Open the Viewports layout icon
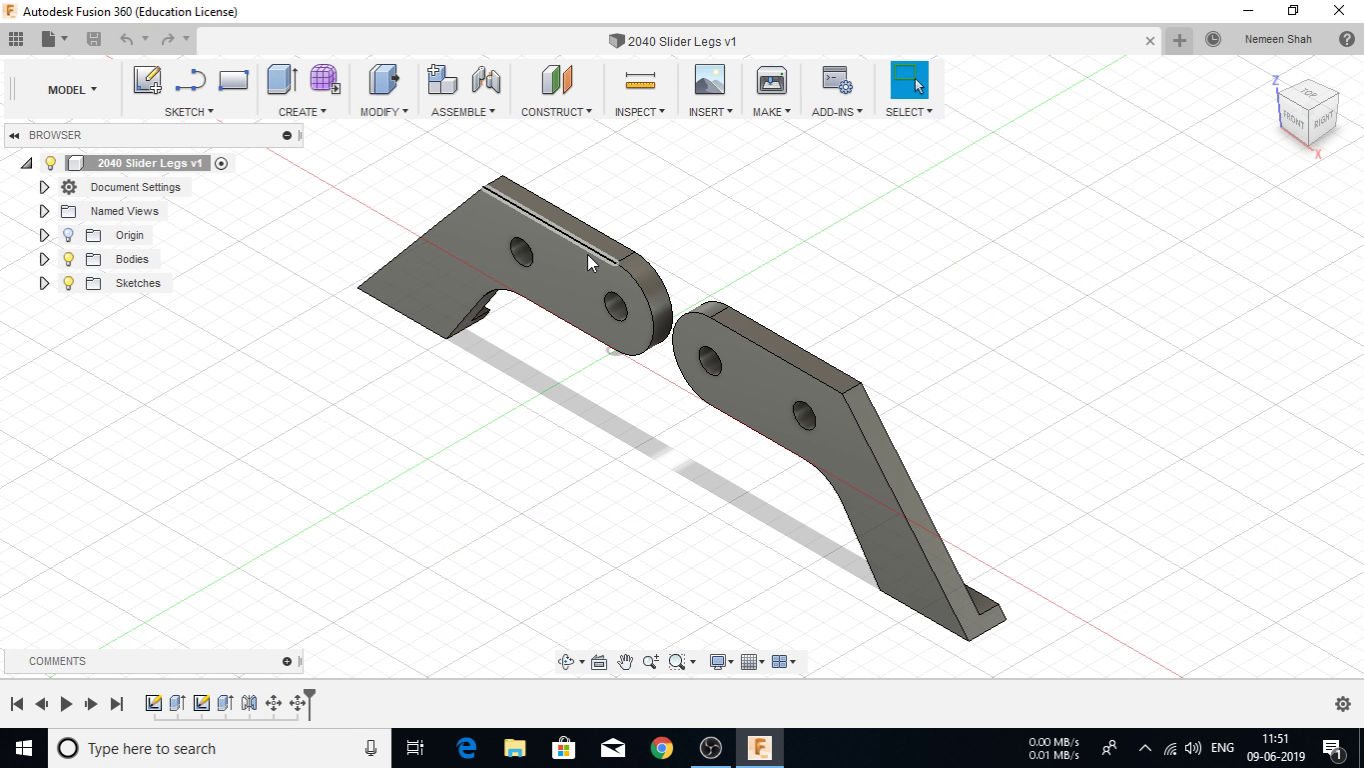Image resolution: width=1364 pixels, height=768 pixels. (779, 662)
